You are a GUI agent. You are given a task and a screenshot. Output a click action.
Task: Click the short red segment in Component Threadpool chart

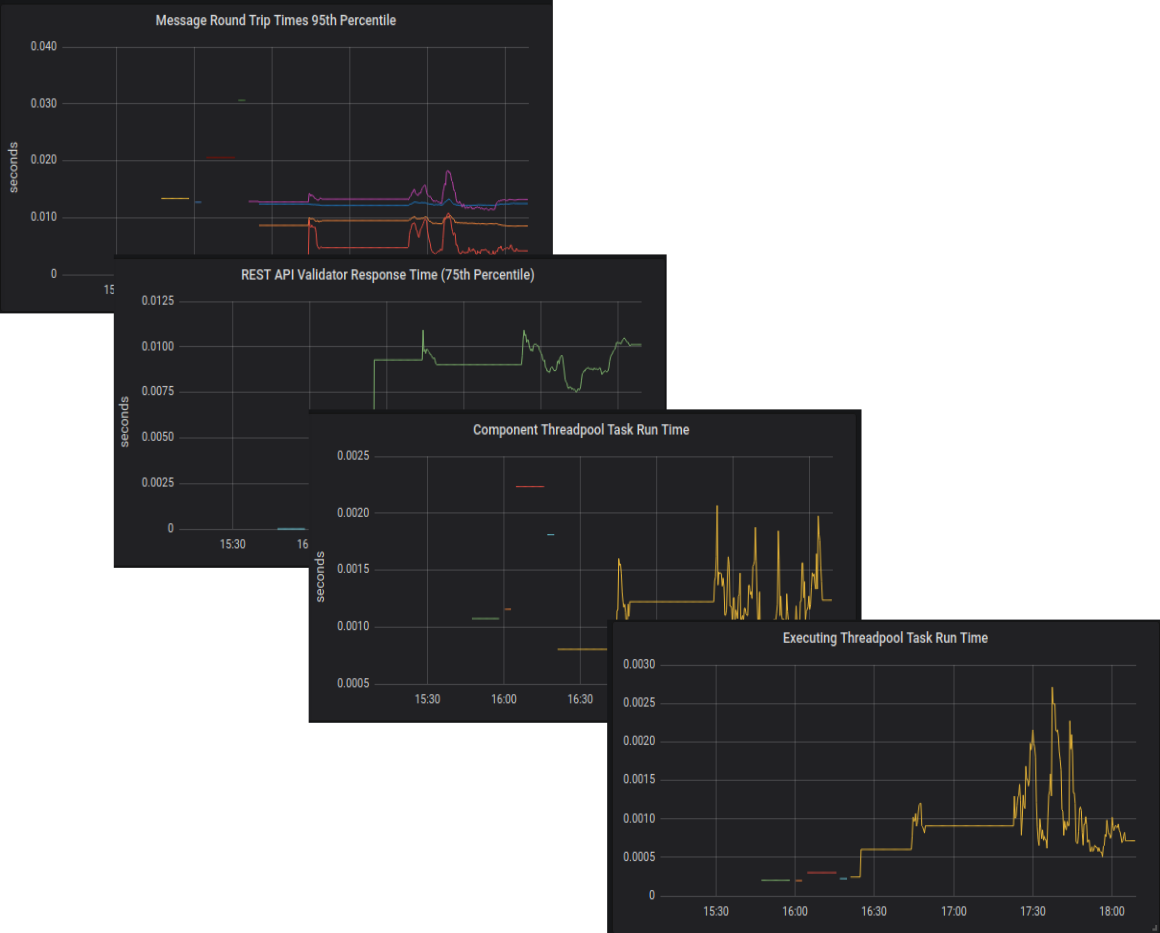(529, 487)
